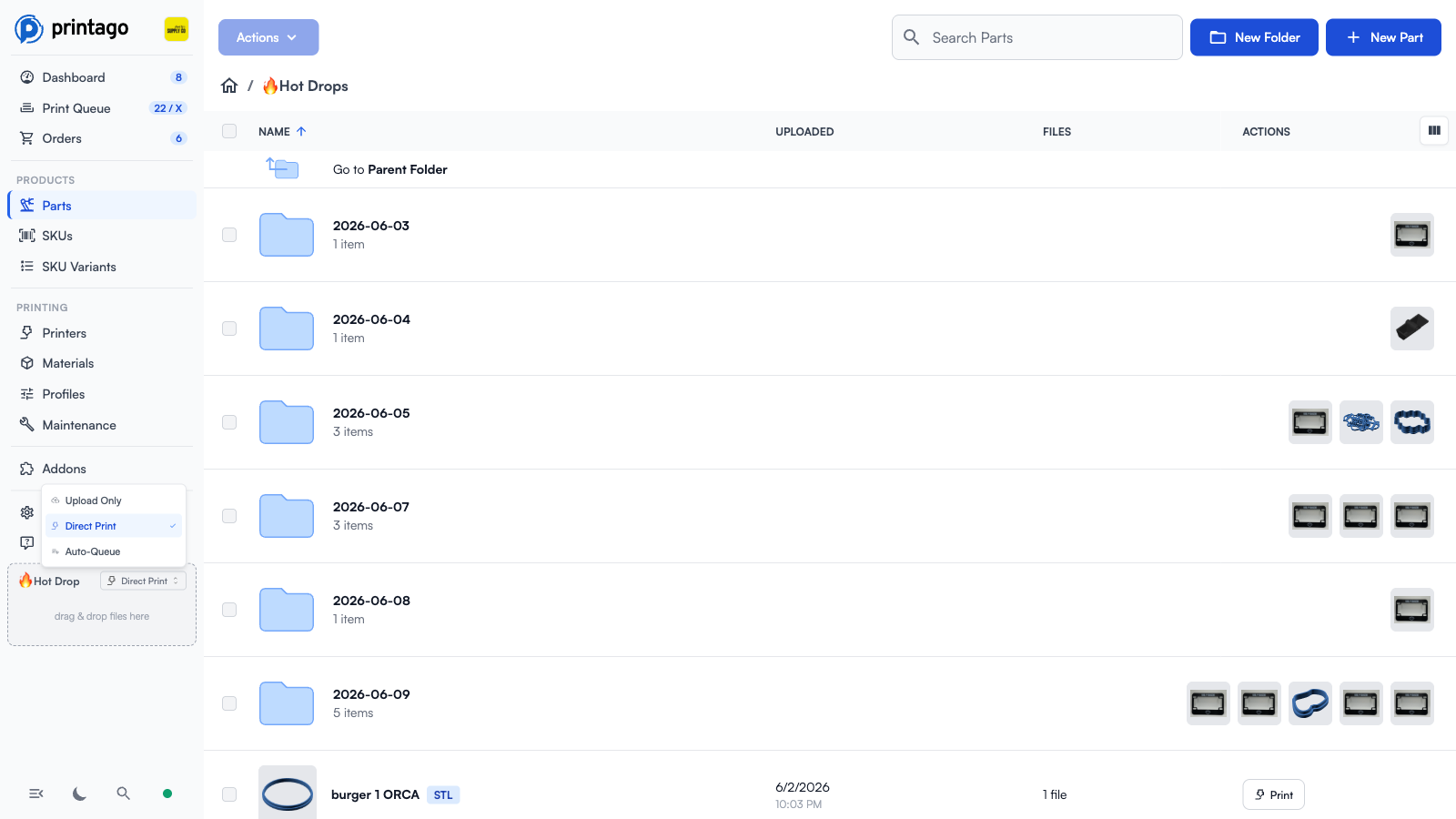
Task: Click the parent folder up-arrow icon
Action: pos(282,168)
